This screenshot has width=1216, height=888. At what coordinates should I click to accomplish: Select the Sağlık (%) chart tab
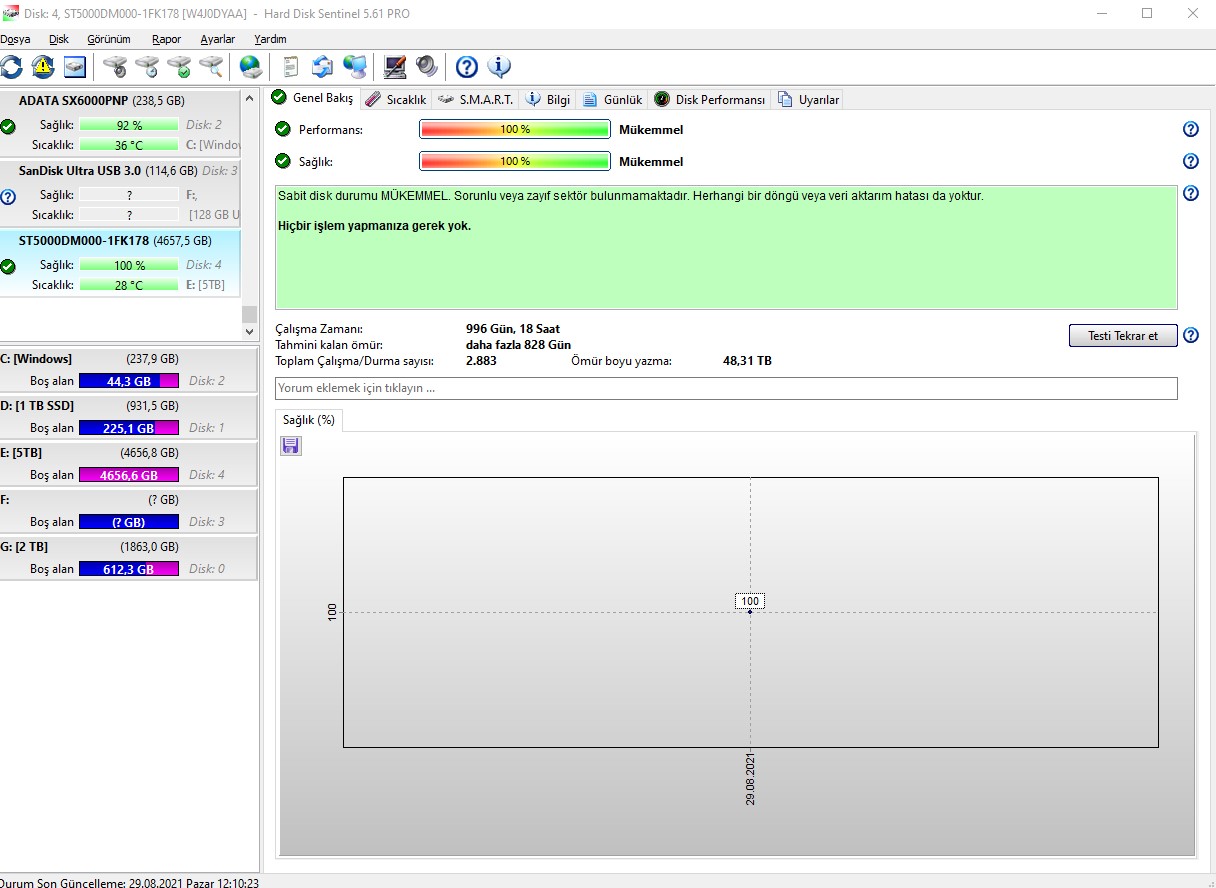click(x=309, y=420)
